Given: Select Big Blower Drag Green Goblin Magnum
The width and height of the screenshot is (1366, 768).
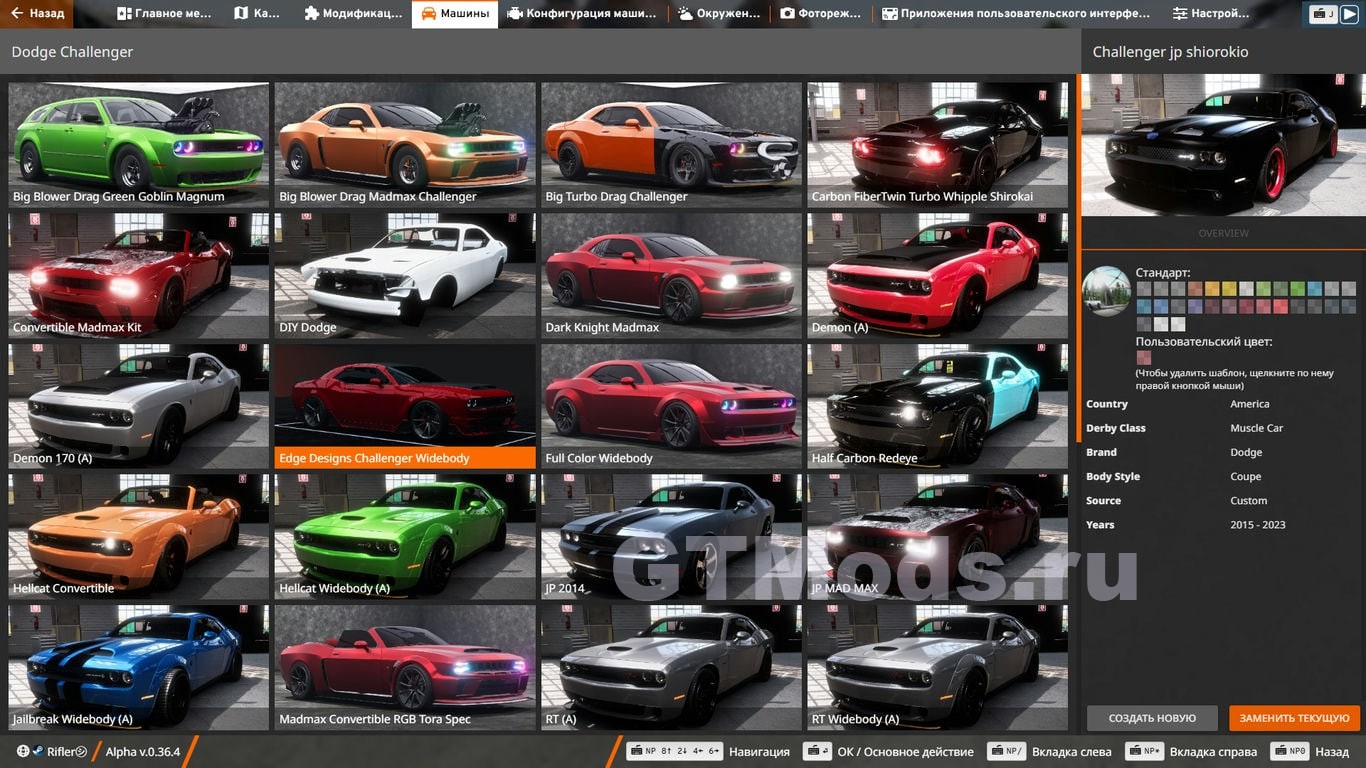Looking at the screenshot, I should tap(138, 144).
